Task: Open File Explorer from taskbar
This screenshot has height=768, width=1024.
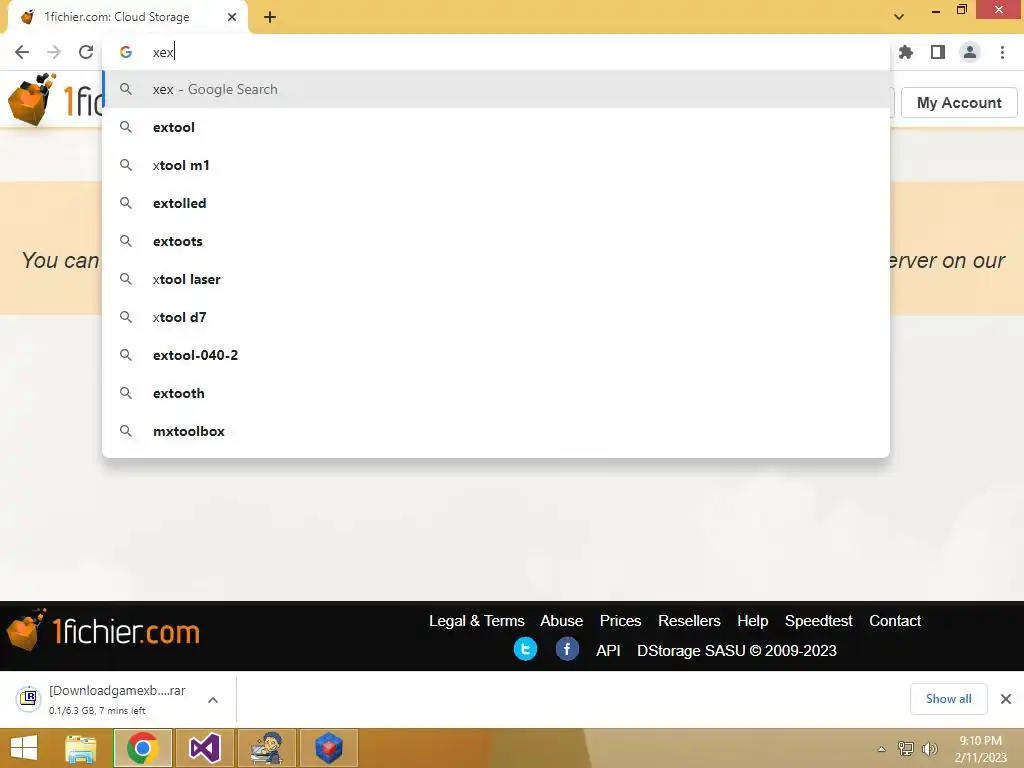Action: [x=80, y=748]
